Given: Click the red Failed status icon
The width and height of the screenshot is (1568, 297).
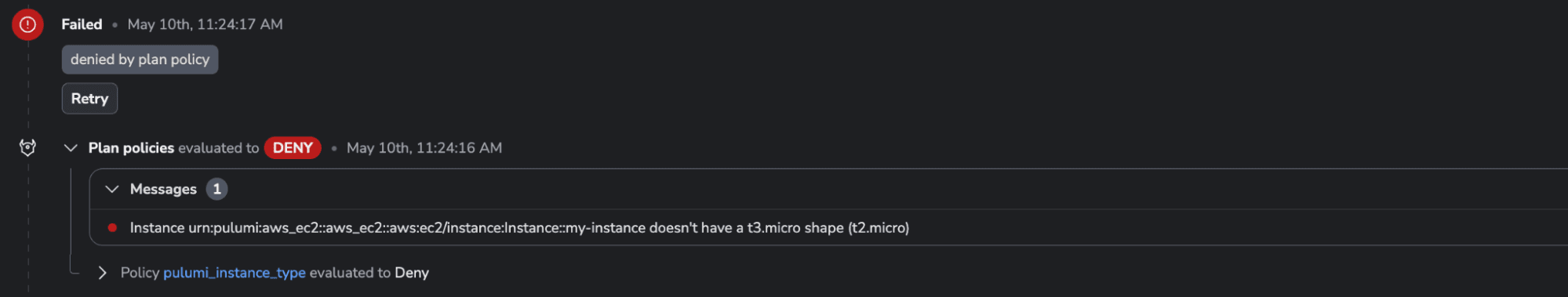Looking at the screenshot, I should (x=27, y=24).
